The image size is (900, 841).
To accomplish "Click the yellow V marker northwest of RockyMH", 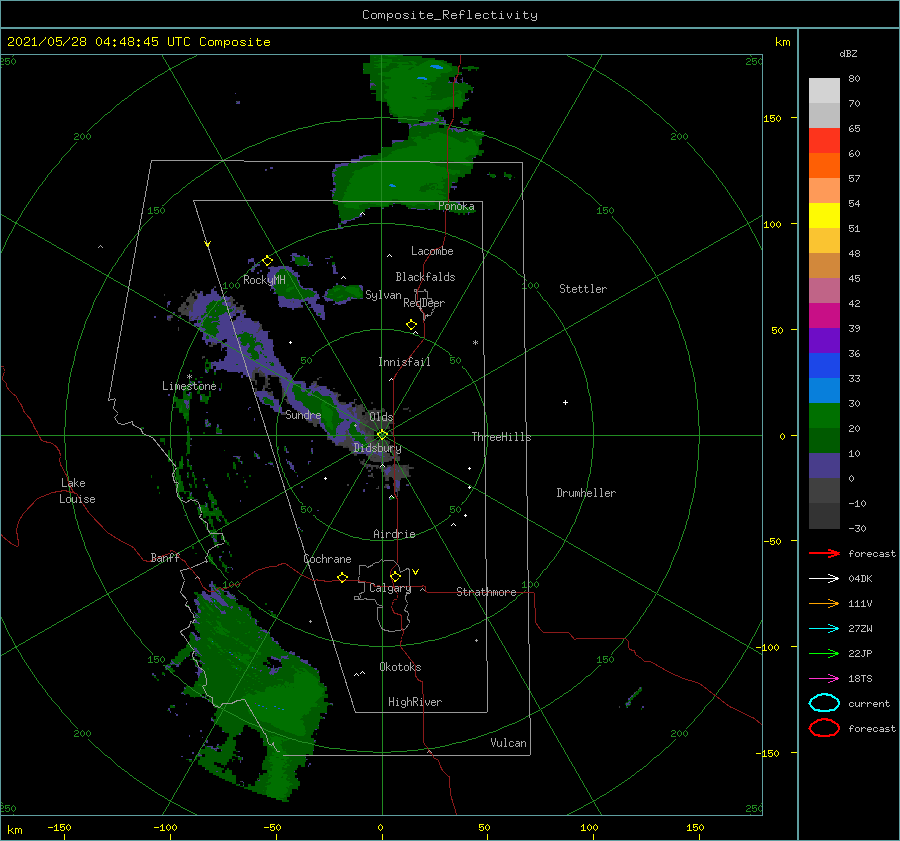I will tap(207, 244).
